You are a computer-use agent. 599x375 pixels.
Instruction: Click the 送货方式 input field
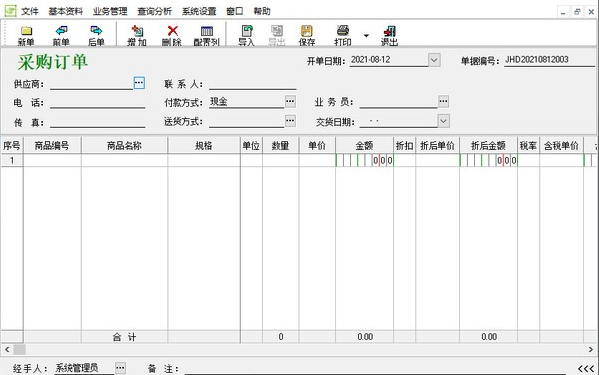click(246, 121)
